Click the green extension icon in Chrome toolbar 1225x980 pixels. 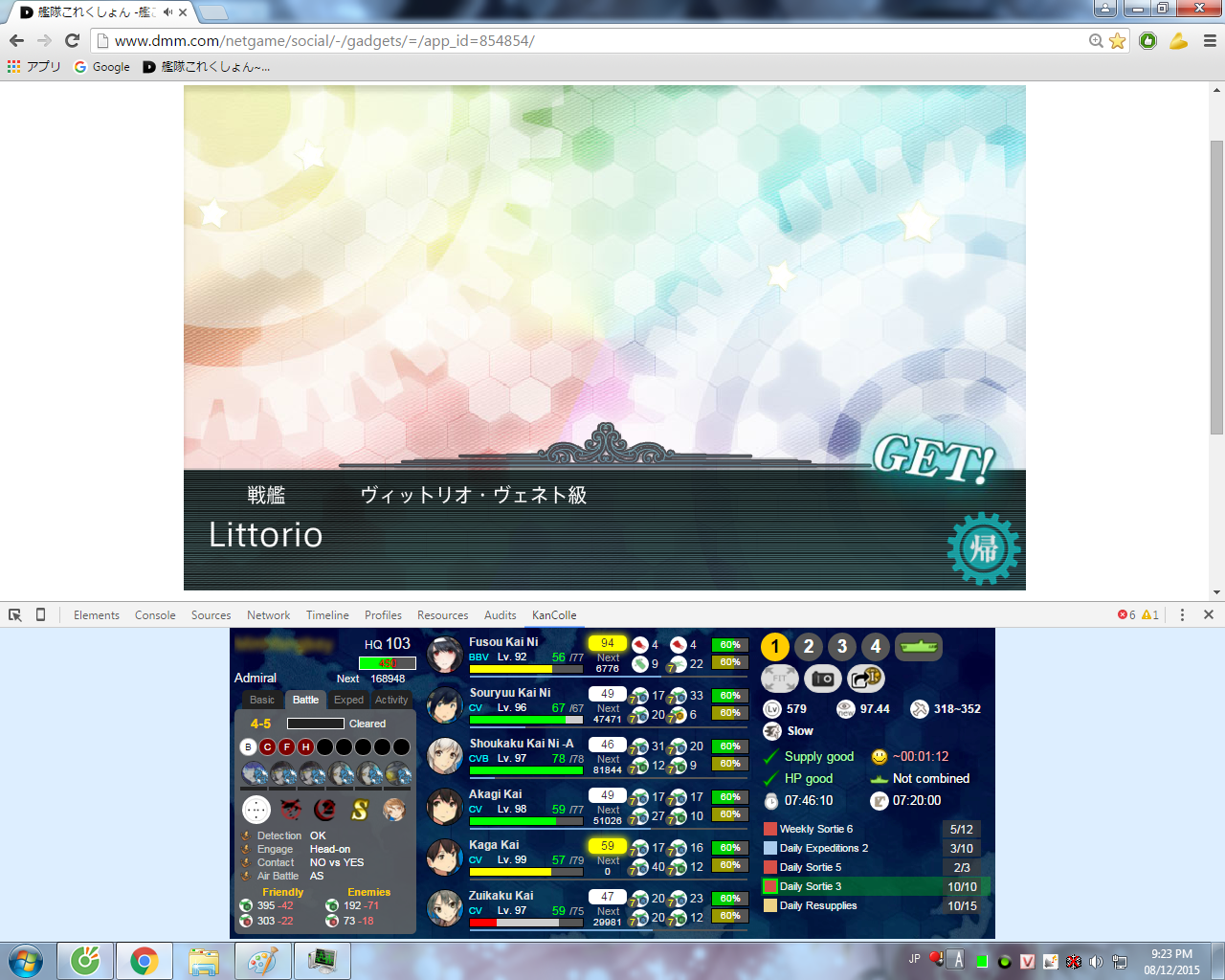(x=1148, y=41)
